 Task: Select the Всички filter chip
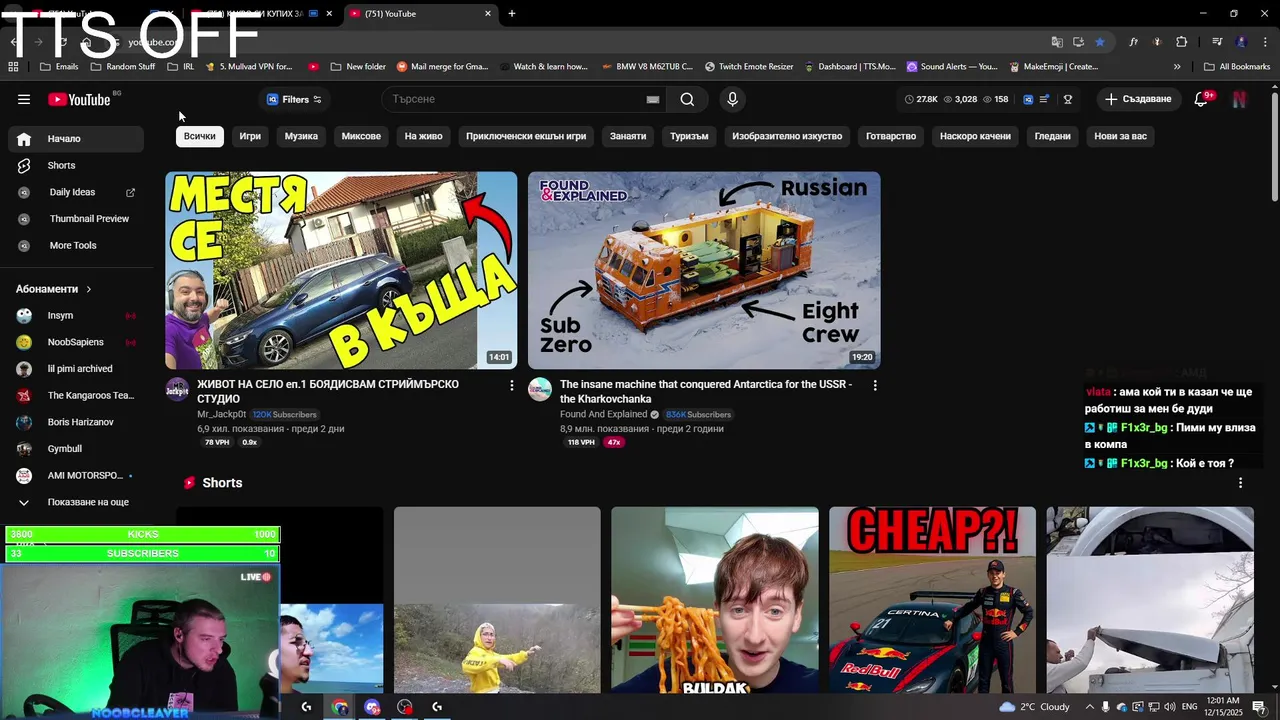pyautogui.click(x=199, y=136)
